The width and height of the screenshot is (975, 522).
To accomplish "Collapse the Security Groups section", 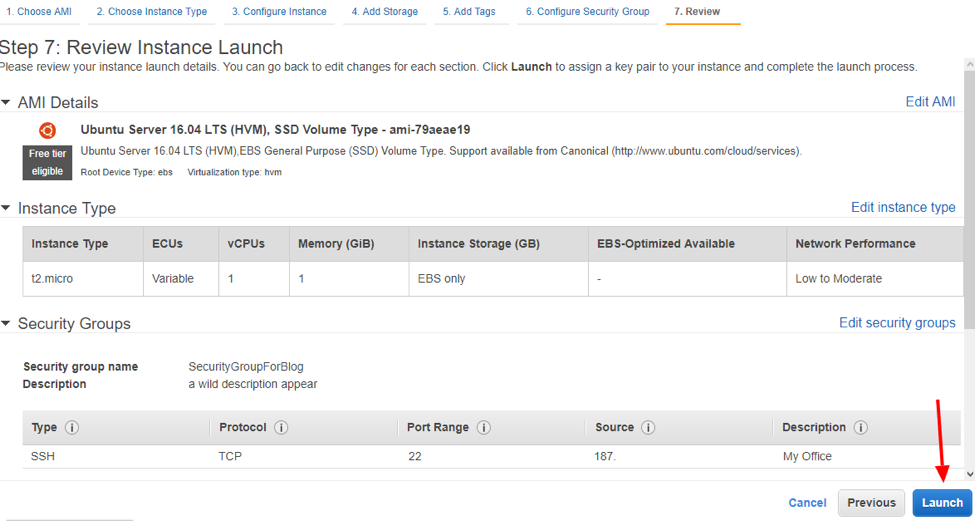I will click(6, 324).
